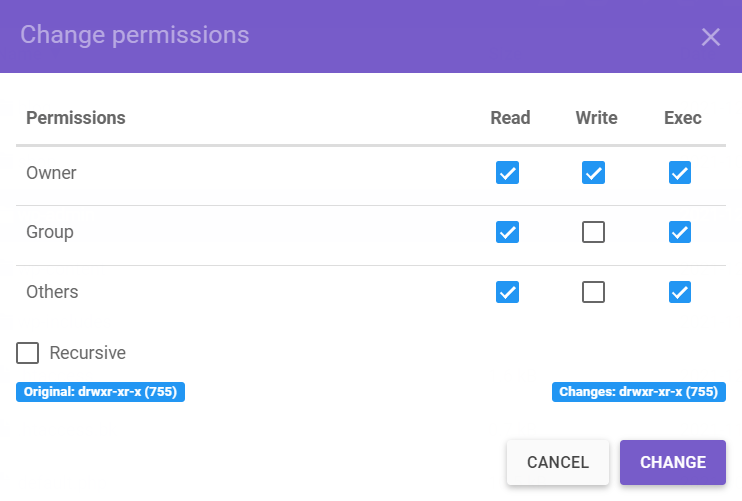Click the Original drwxr-xr-x (755) badge

[x=100, y=392]
